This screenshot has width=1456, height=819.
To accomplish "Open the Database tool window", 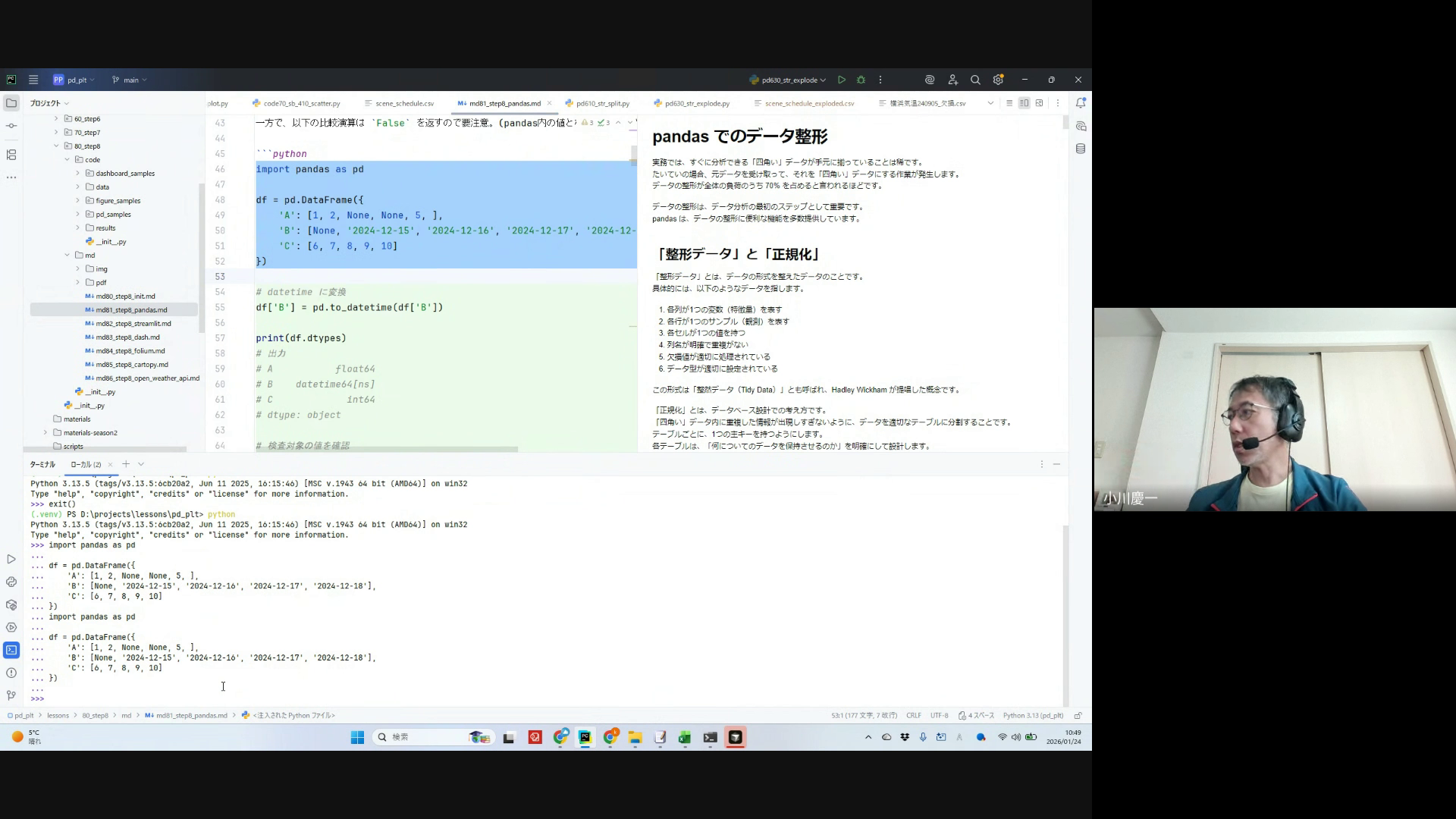I will pos(1081,149).
